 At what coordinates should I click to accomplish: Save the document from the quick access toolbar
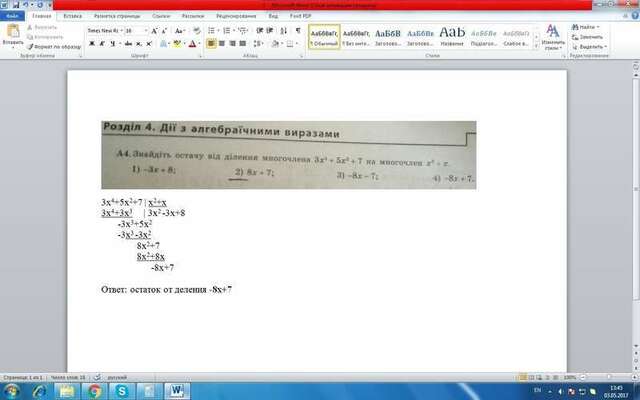tap(16, 5)
